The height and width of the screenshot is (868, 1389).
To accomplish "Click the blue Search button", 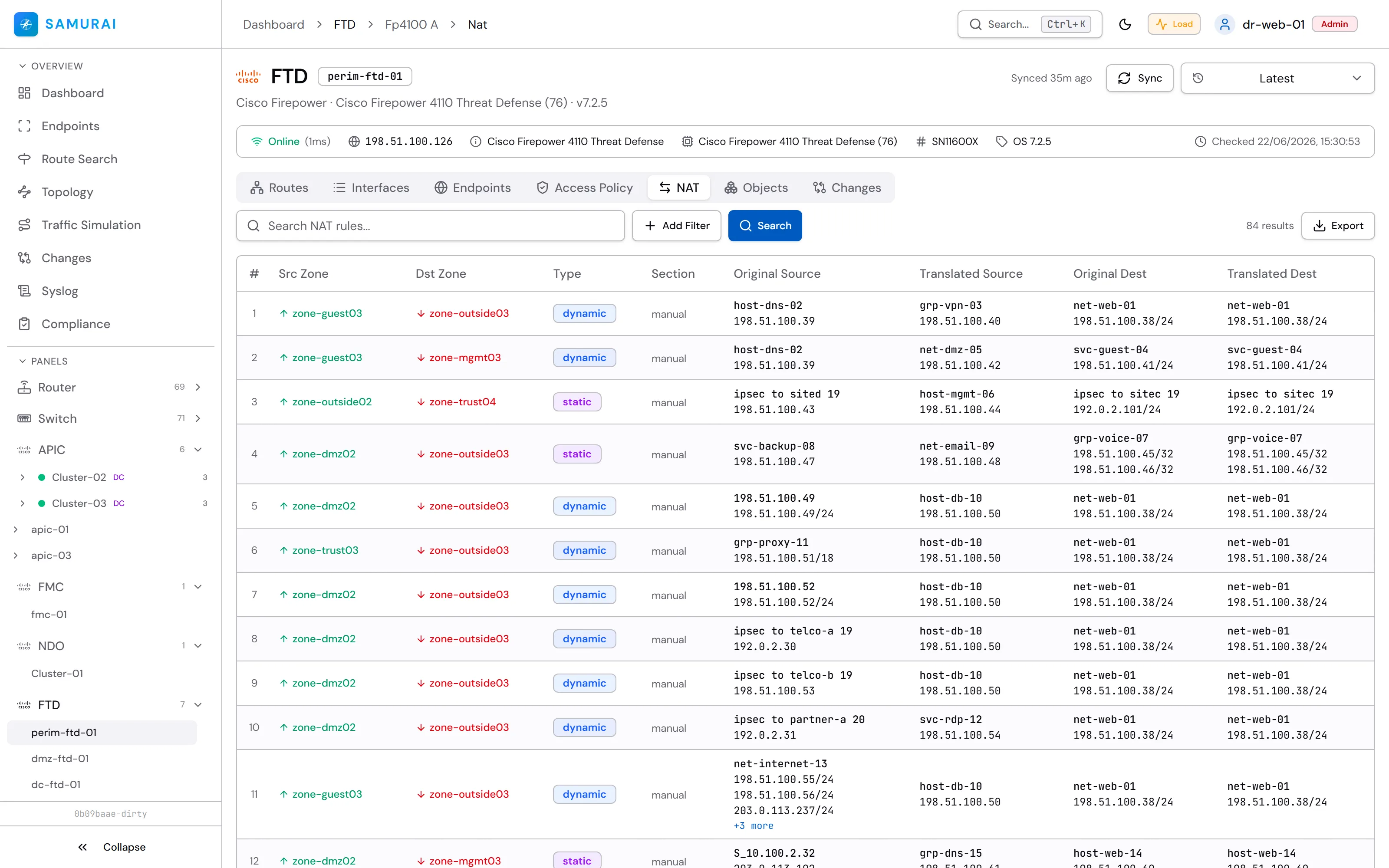I will (x=765, y=226).
